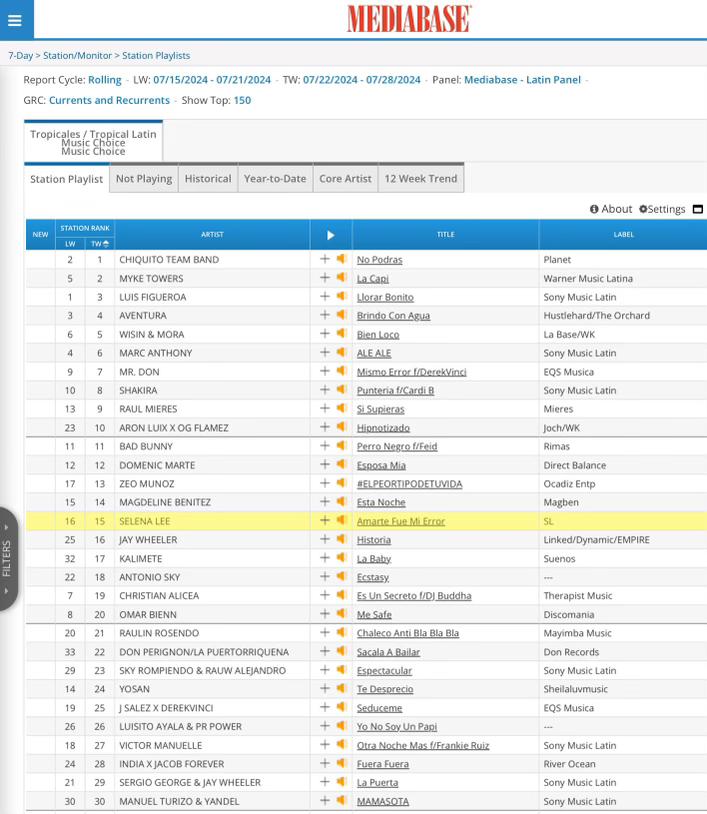
Task: Expand the Filters side panel
Action: pos(7,559)
